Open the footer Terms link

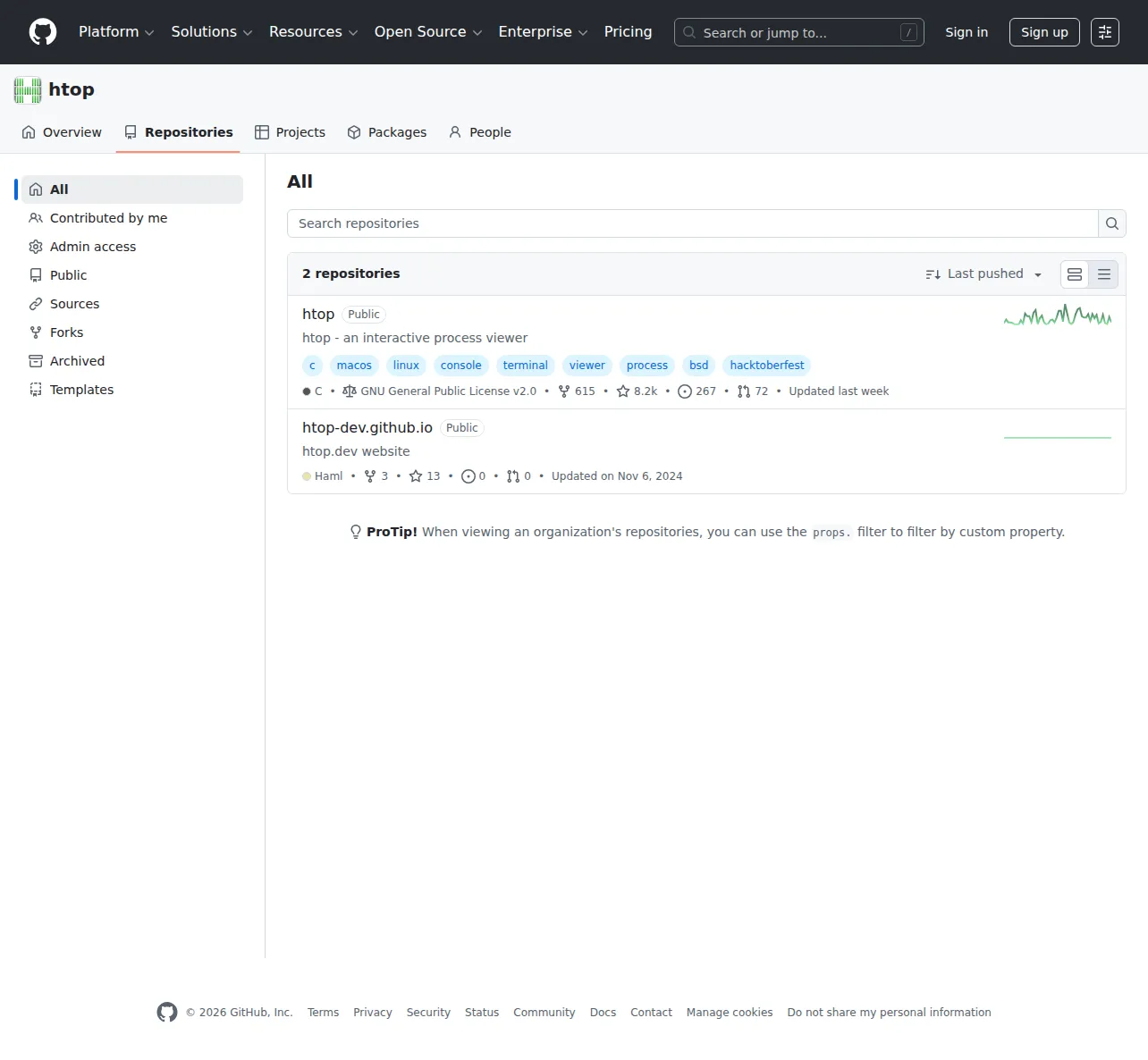(x=323, y=1013)
